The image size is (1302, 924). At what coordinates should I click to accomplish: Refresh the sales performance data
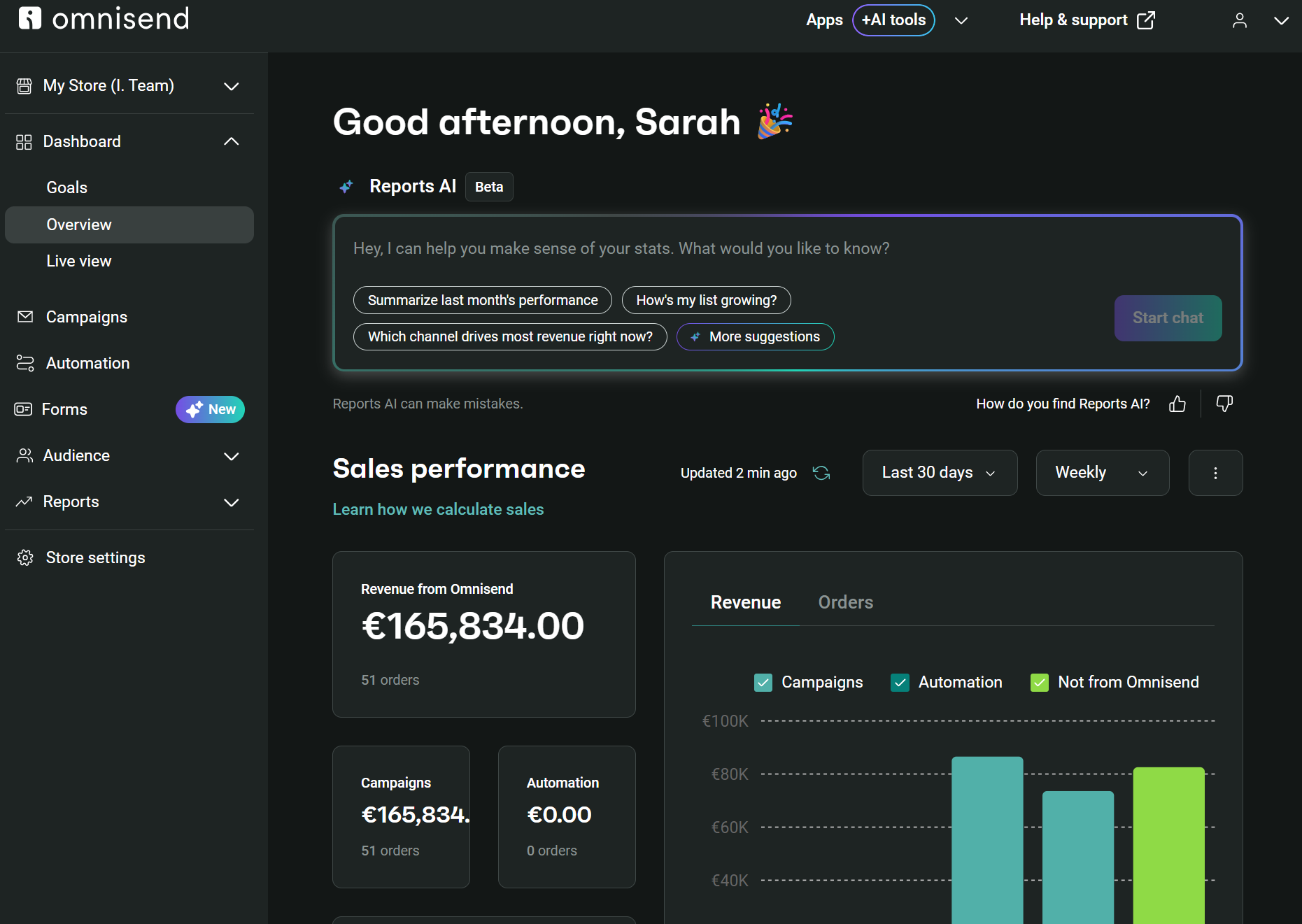click(x=821, y=473)
